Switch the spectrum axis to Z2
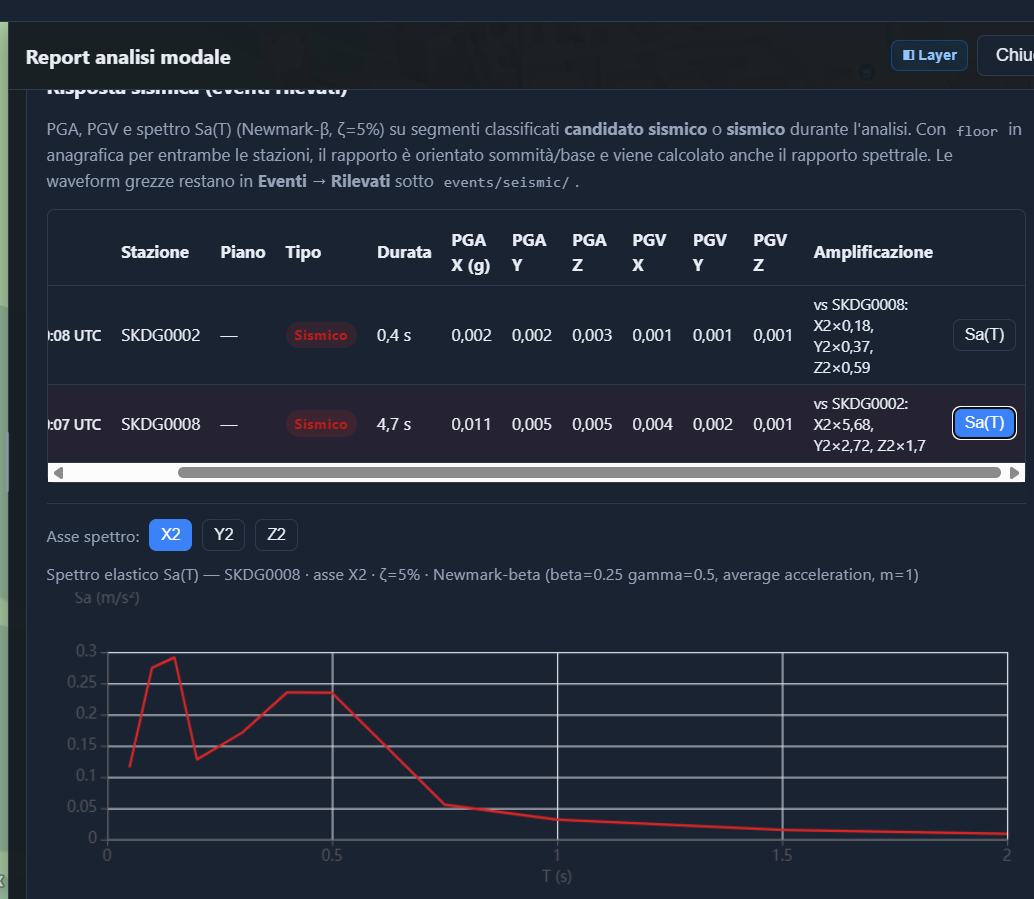 [x=276, y=535]
